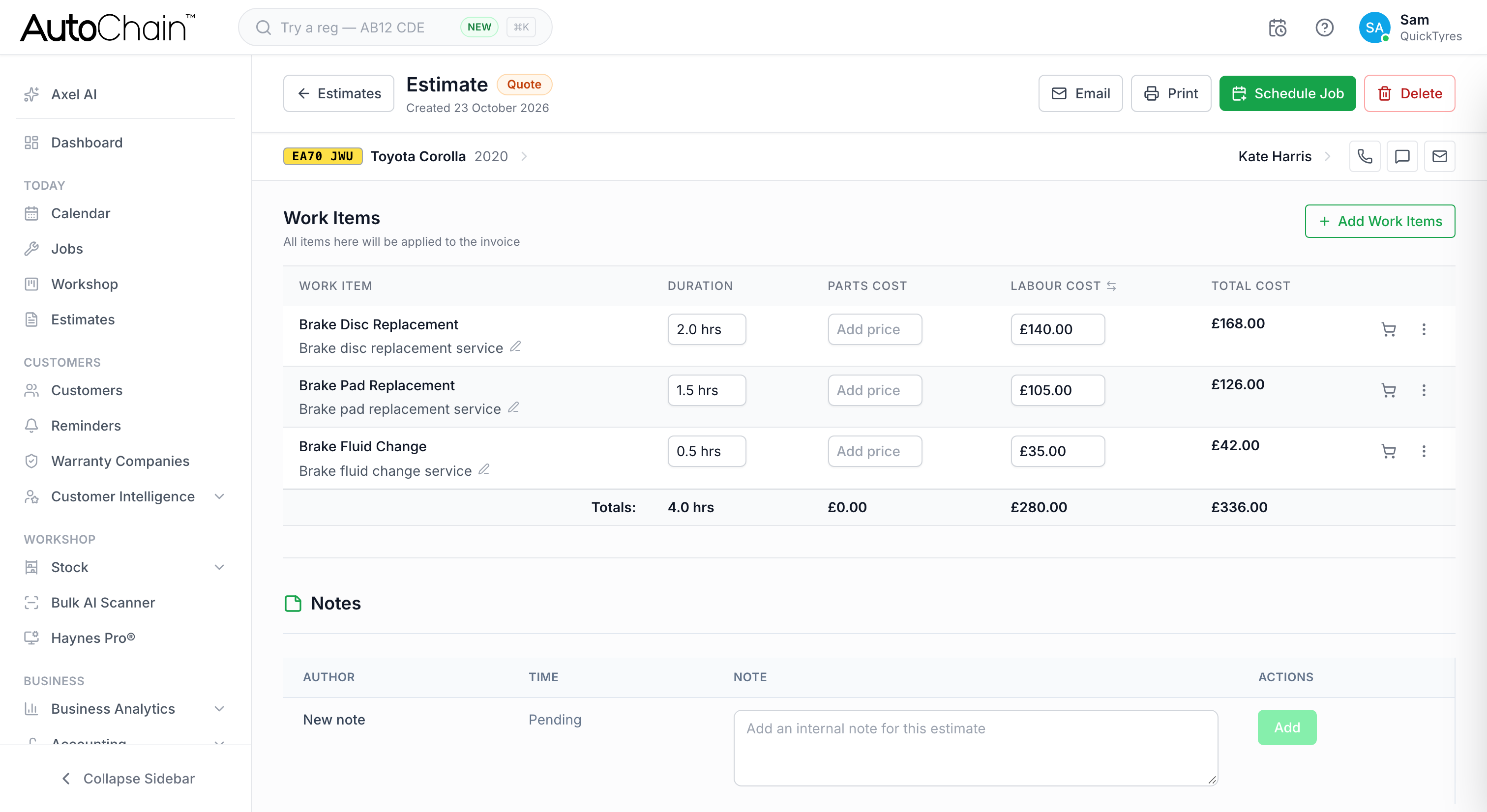Edit £35.00 labour cost field
Image resolution: width=1487 pixels, height=812 pixels.
pos(1058,451)
